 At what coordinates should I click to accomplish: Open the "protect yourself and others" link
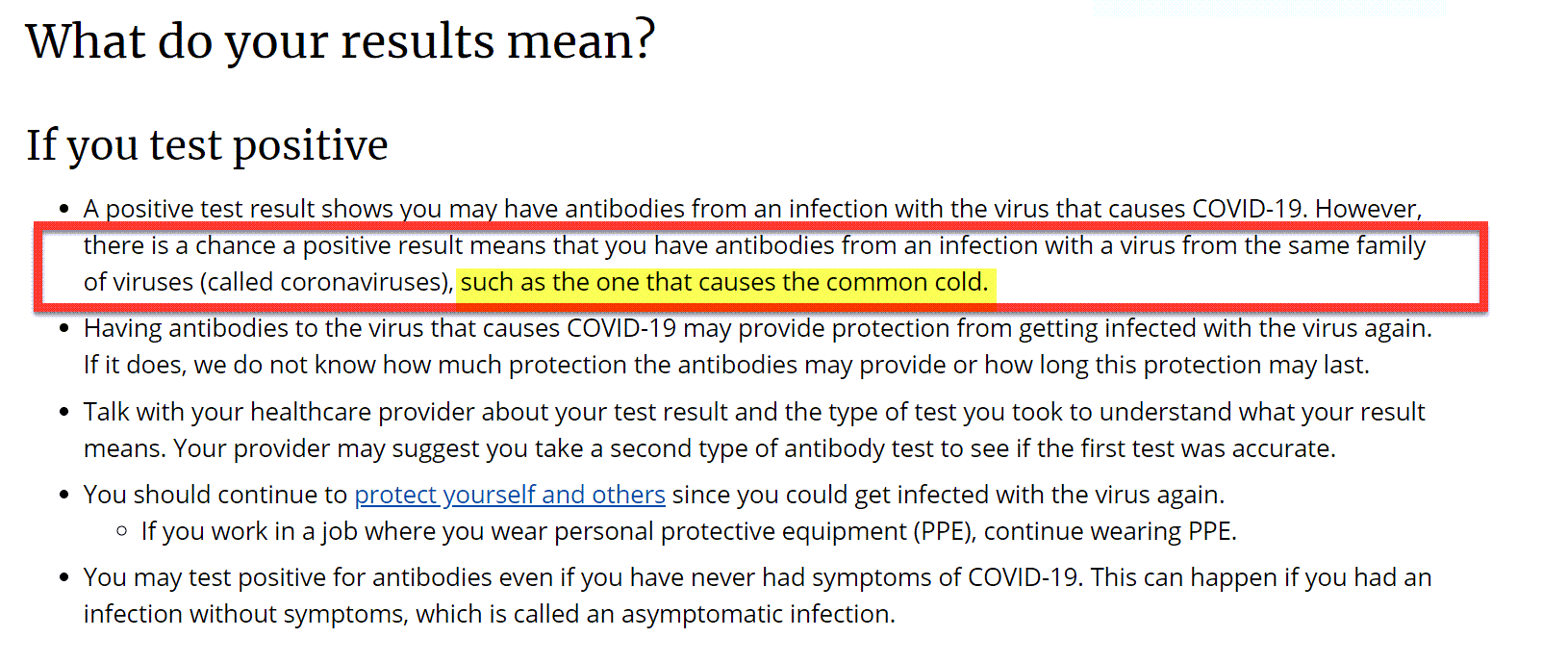click(510, 495)
